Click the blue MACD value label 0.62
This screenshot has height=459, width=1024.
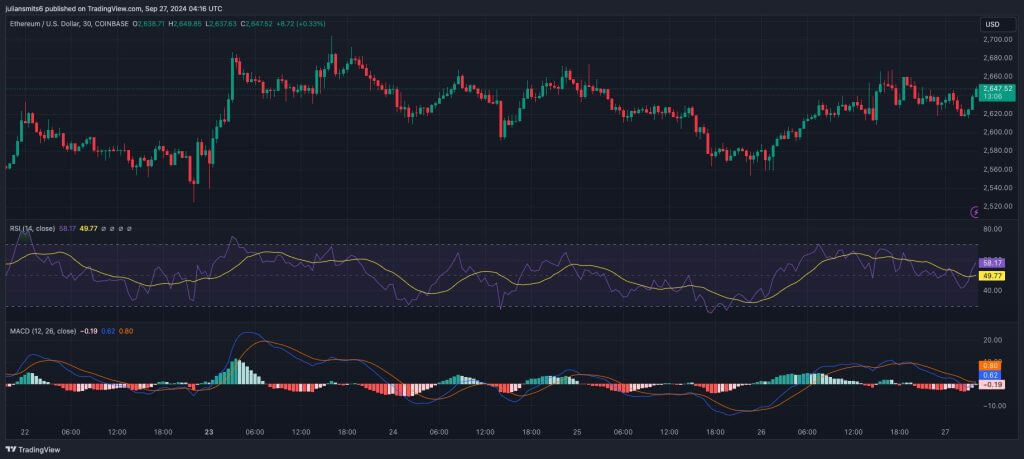[989, 375]
